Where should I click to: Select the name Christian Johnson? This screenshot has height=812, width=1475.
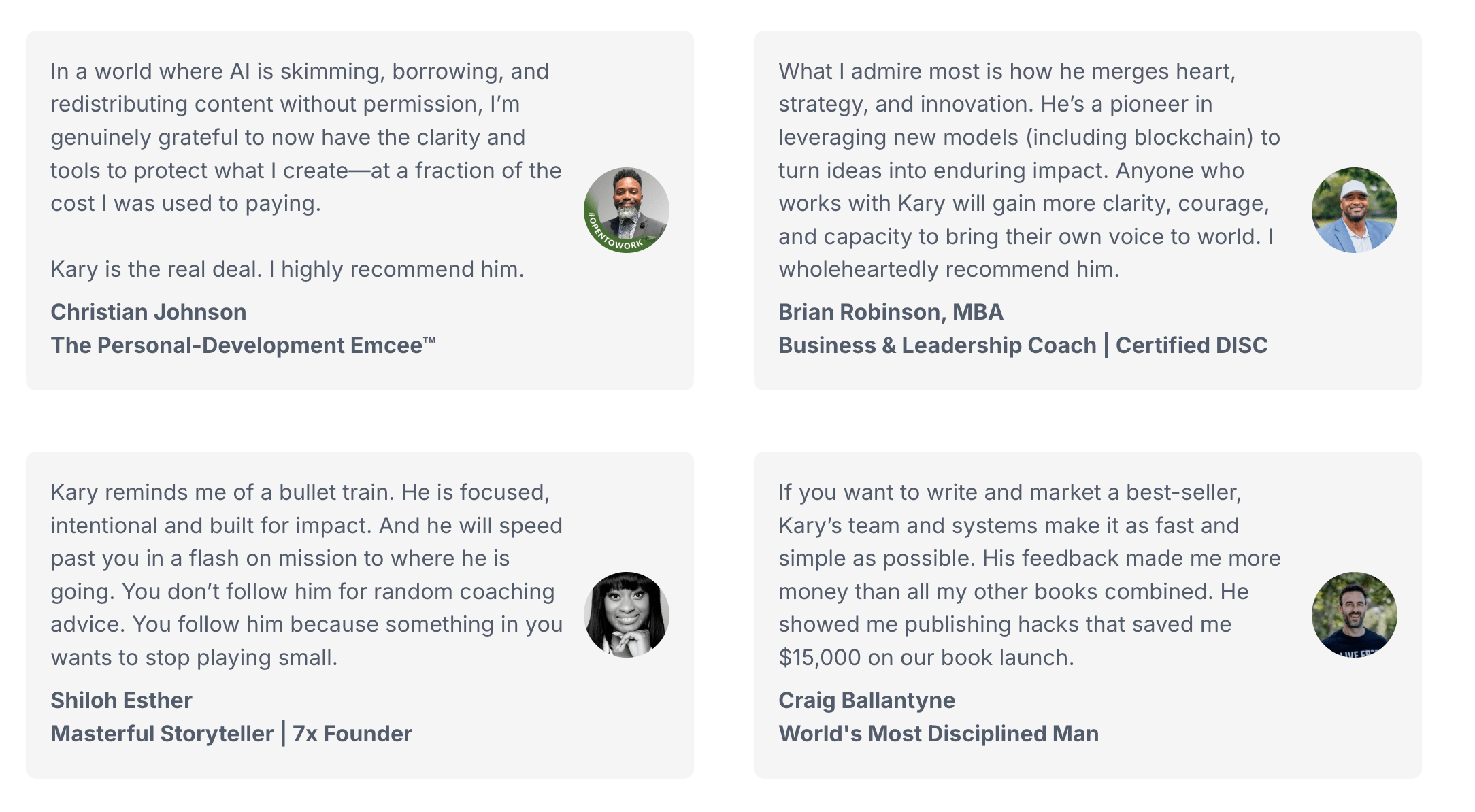tap(148, 312)
